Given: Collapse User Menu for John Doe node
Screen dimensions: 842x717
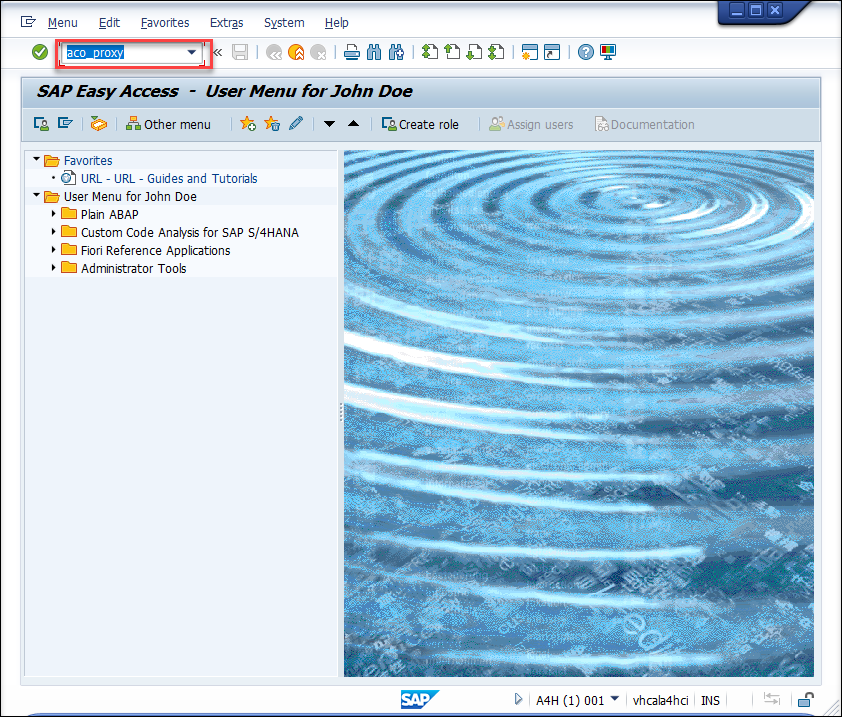Looking at the screenshot, I should (x=37, y=195).
